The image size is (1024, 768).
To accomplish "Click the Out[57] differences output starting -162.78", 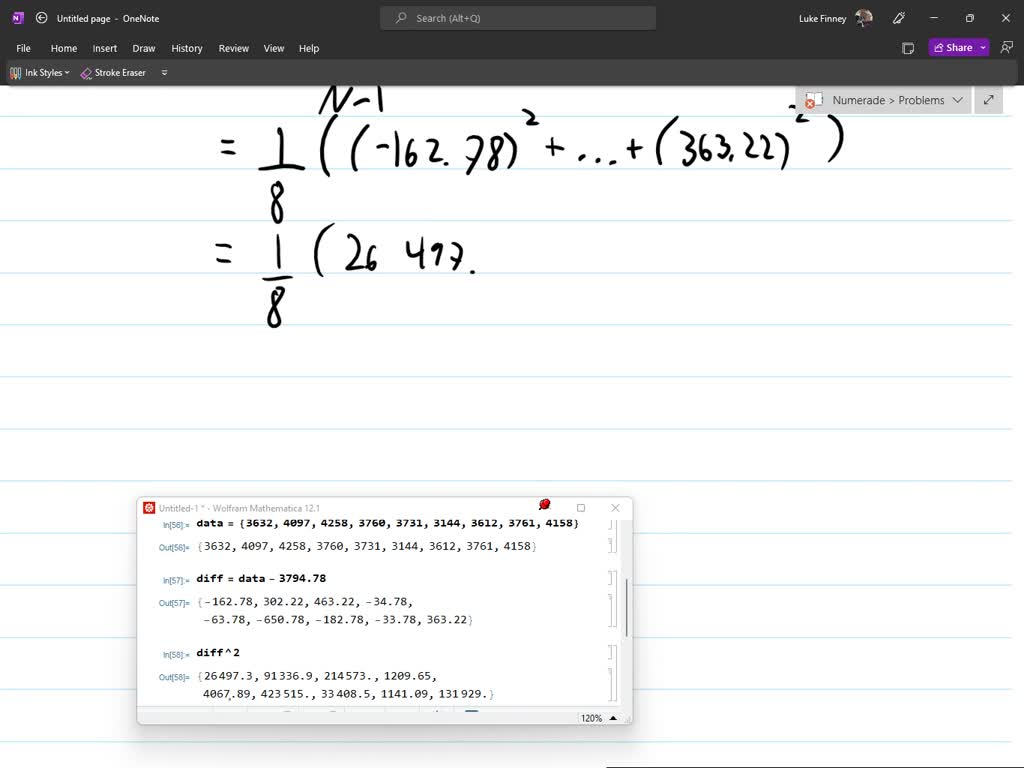I will [x=335, y=611].
